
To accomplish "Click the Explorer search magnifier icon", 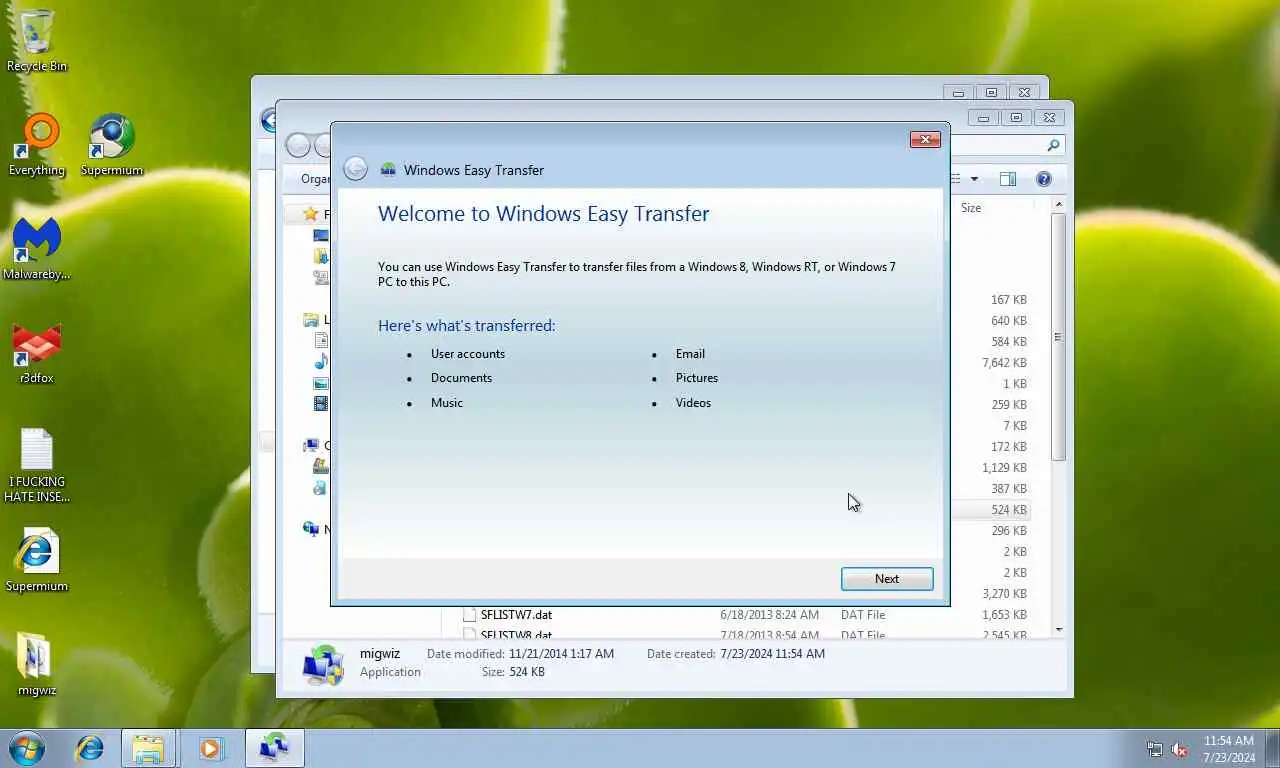I will pos(1053,146).
